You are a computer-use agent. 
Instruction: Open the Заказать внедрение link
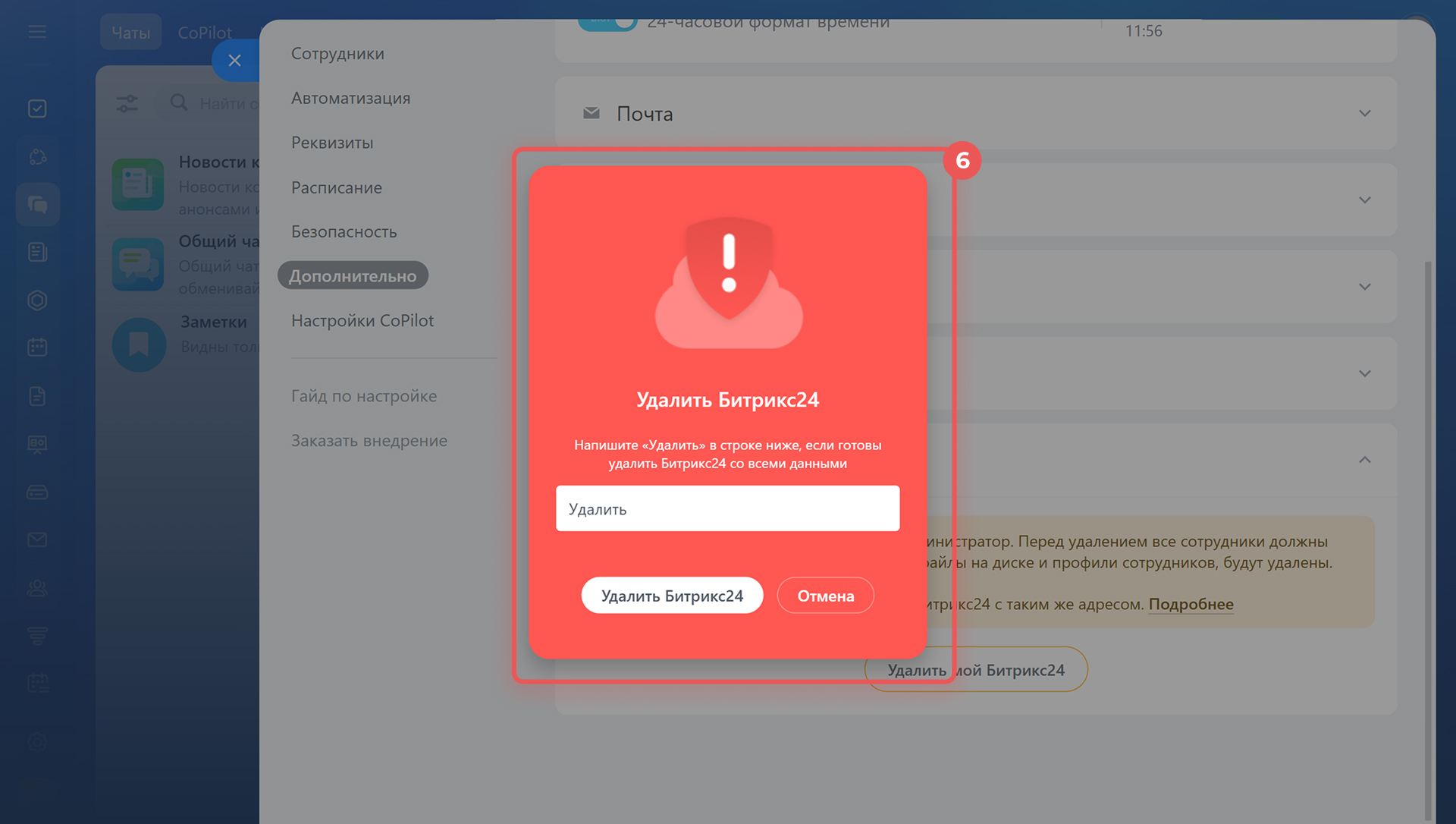pos(369,441)
